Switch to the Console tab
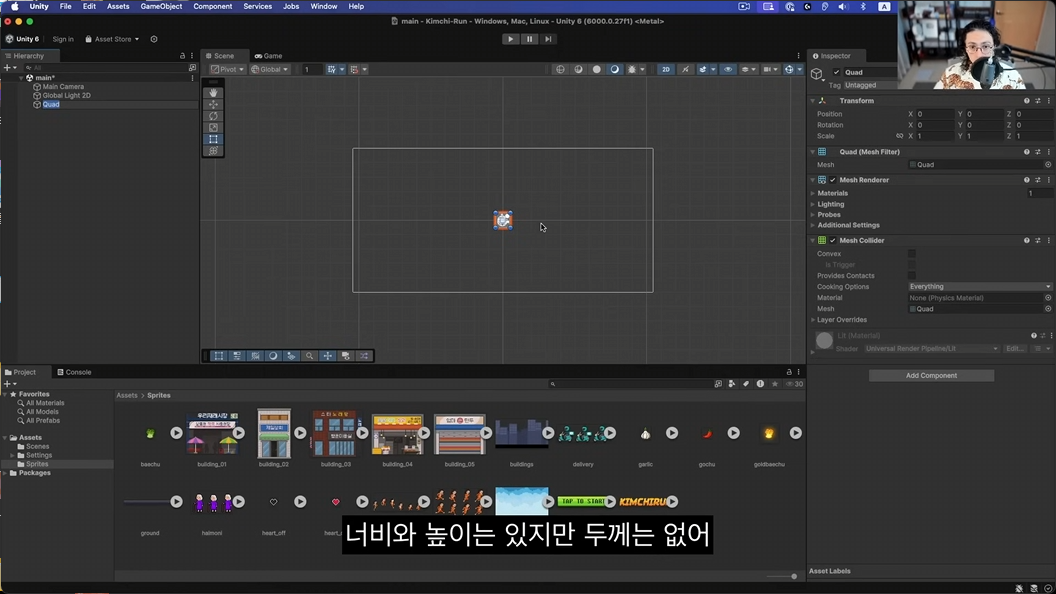Screen dimensions: 1056x594 pos(74,372)
